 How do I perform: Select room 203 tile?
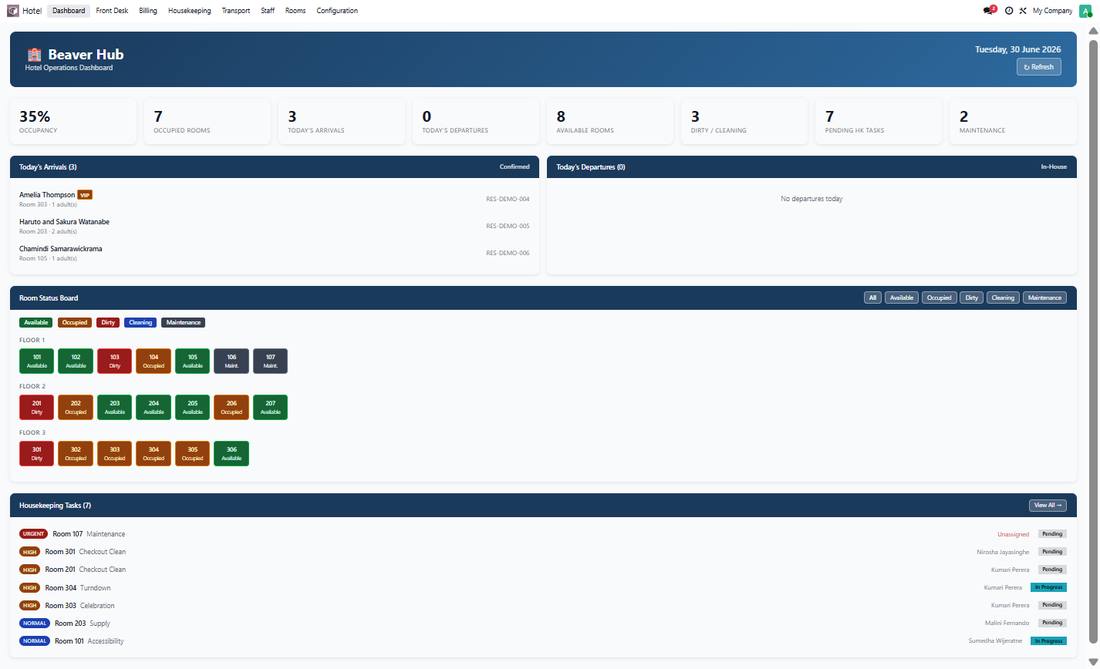coord(114,407)
